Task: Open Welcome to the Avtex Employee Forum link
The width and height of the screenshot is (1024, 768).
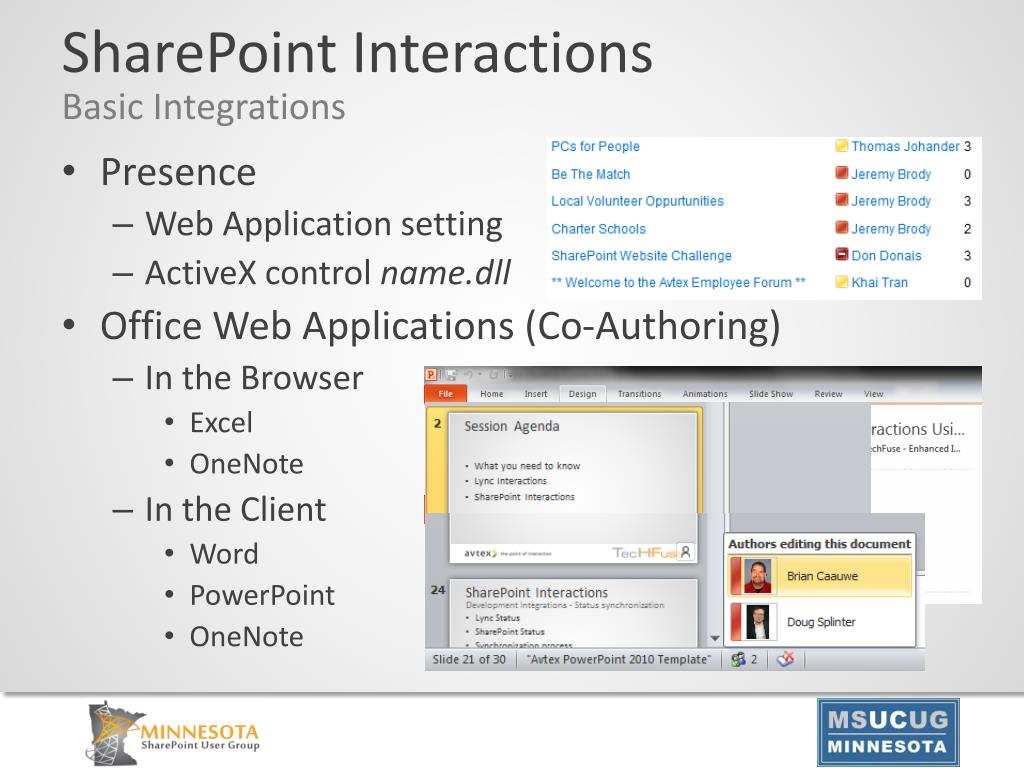Action: 679,283
